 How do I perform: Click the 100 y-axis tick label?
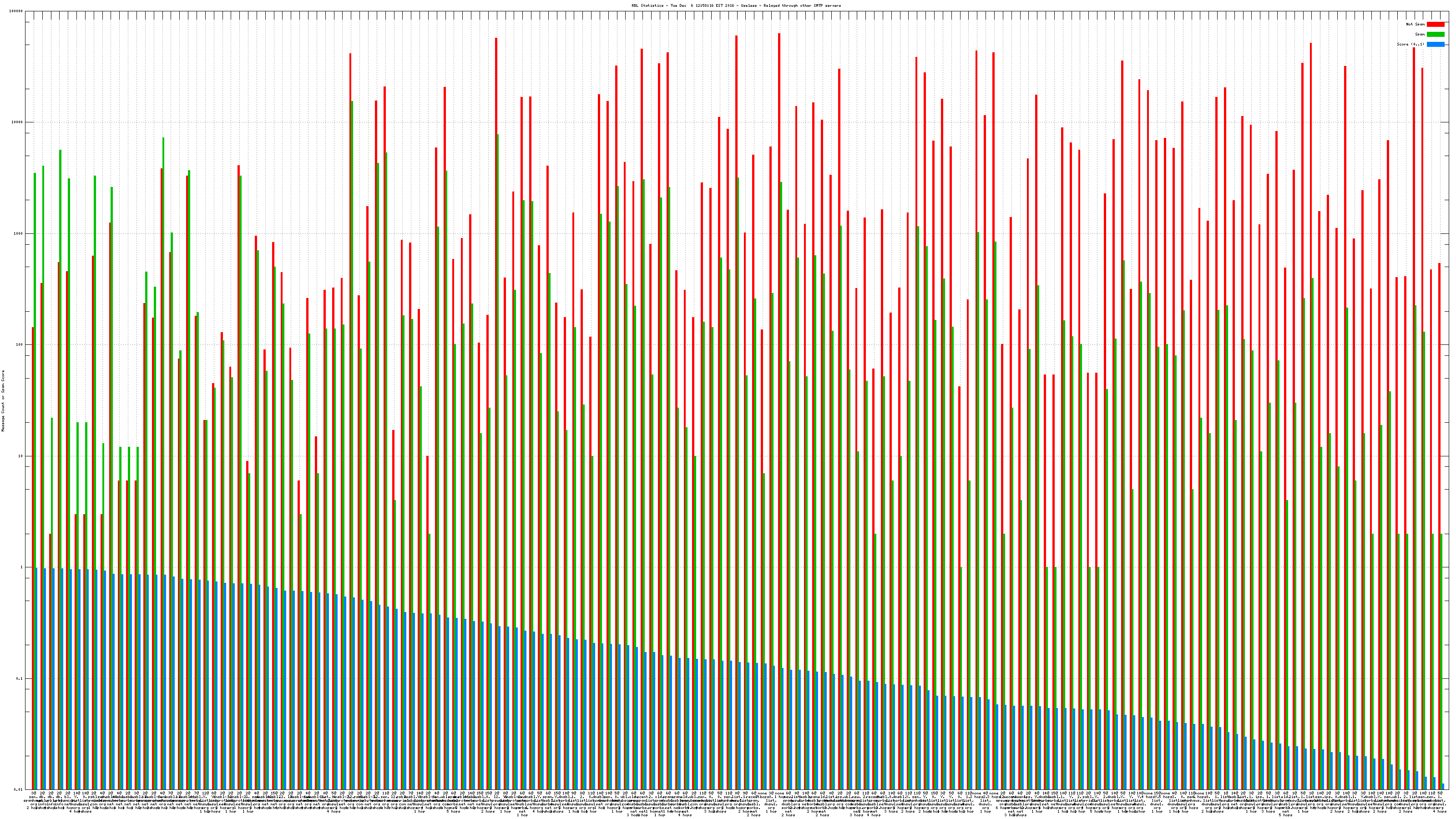pyautogui.click(x=20, y=345)
